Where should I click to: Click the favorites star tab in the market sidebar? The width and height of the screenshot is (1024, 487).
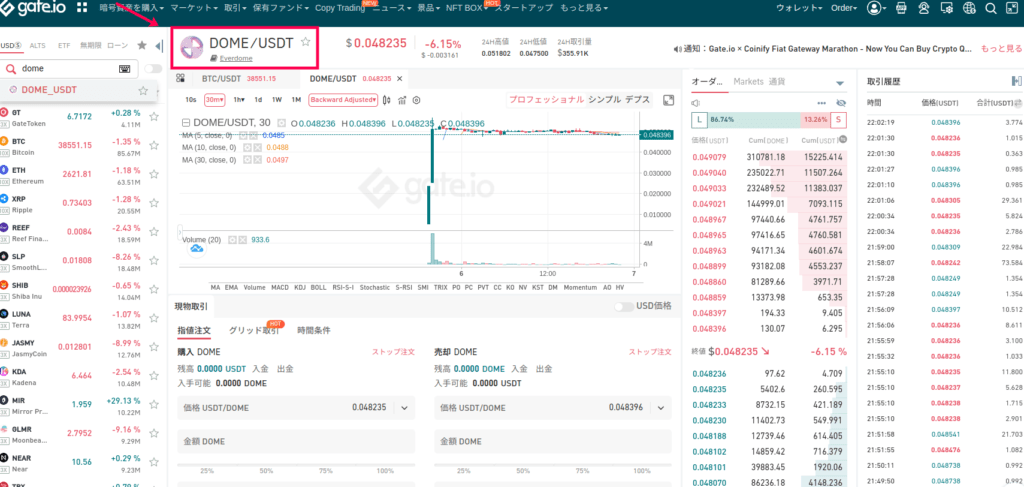click(142, 46)
